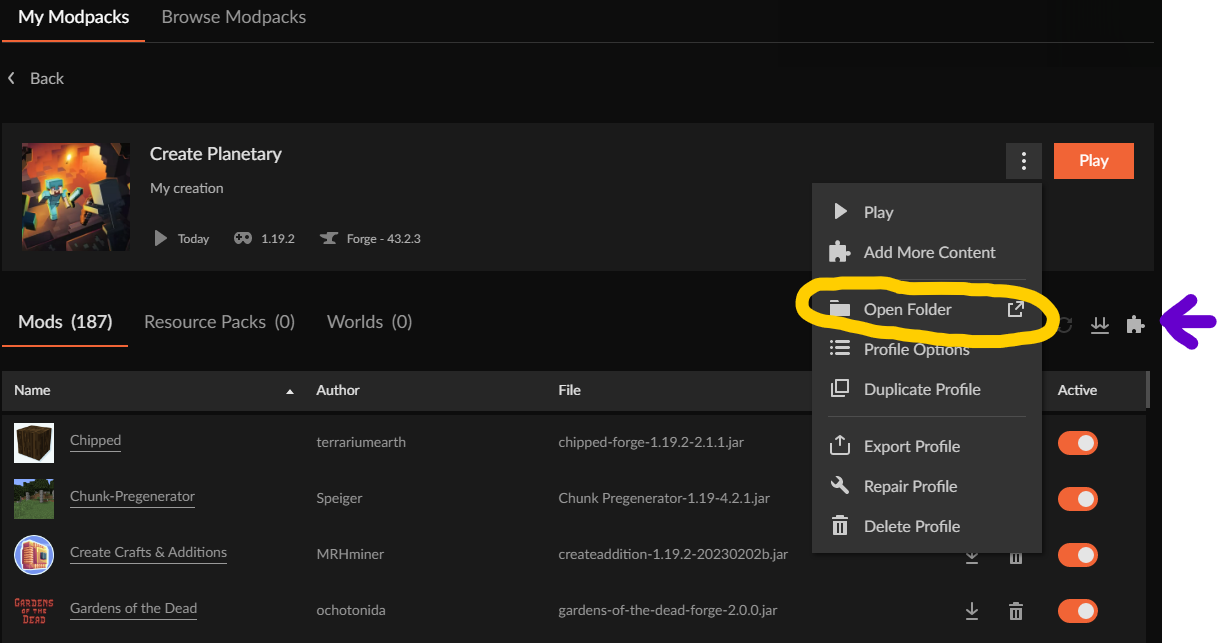The width and height of the screenshot is (1217, 643).
Task: Click the puzzle piece add content icon
Action: click(x=1134, y=325)
